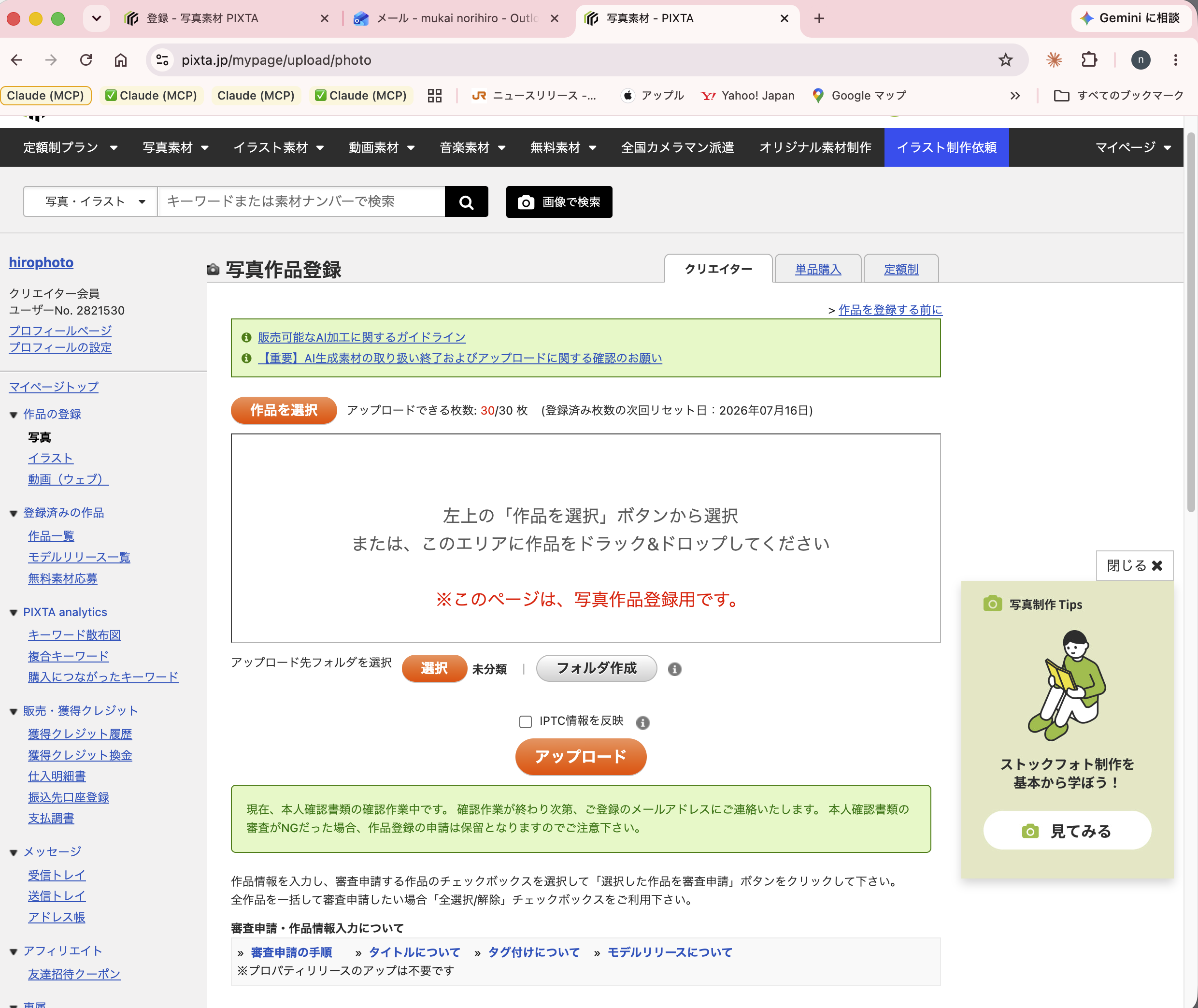This screenshot has height=1008, width=1198.
Task: Open the Chrome profile avatar
Action: tap(1141, 60)
